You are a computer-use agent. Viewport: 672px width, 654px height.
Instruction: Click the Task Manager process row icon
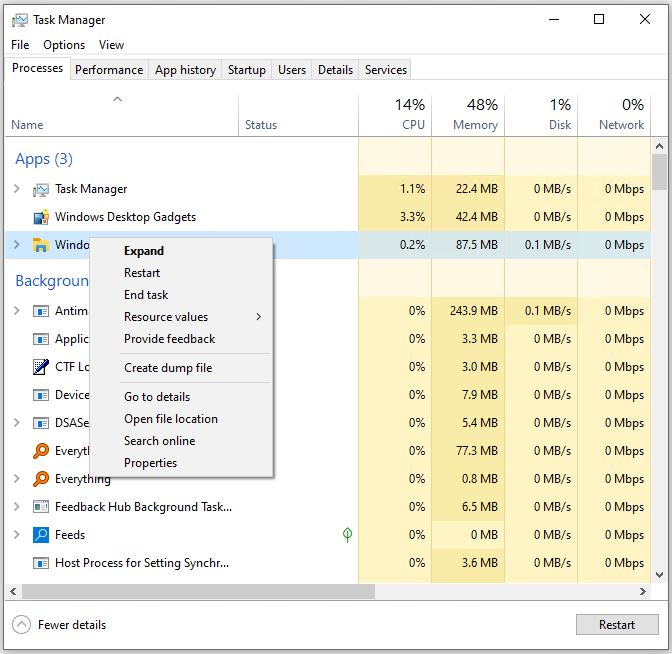41,189
